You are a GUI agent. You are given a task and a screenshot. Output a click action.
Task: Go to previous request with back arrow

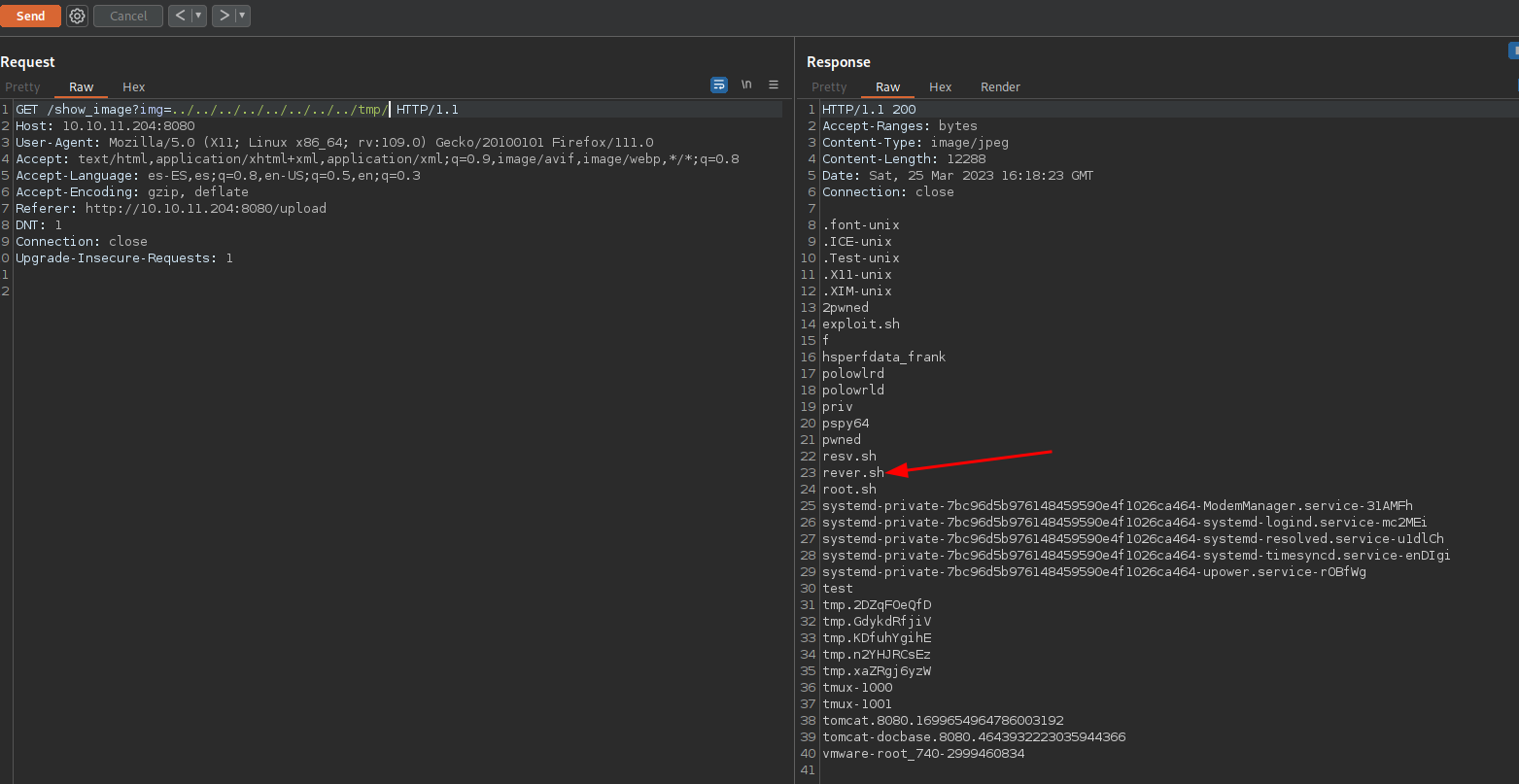[x=180, y=16]
